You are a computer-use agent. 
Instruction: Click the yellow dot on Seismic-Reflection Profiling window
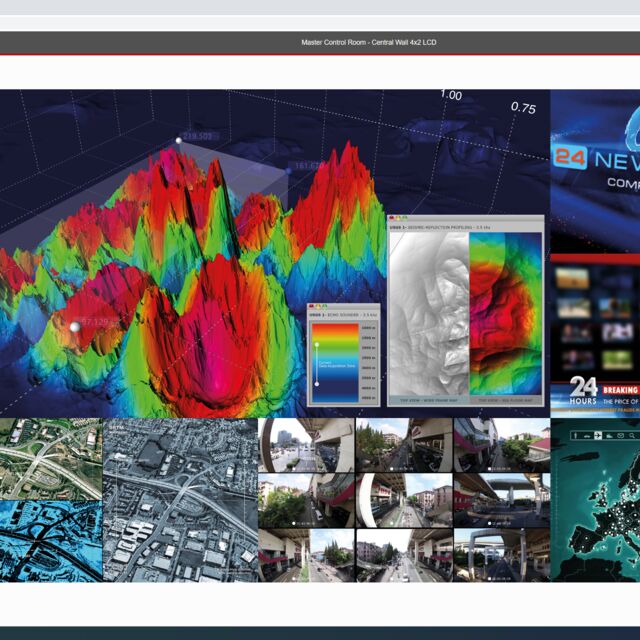pos(398,219)
